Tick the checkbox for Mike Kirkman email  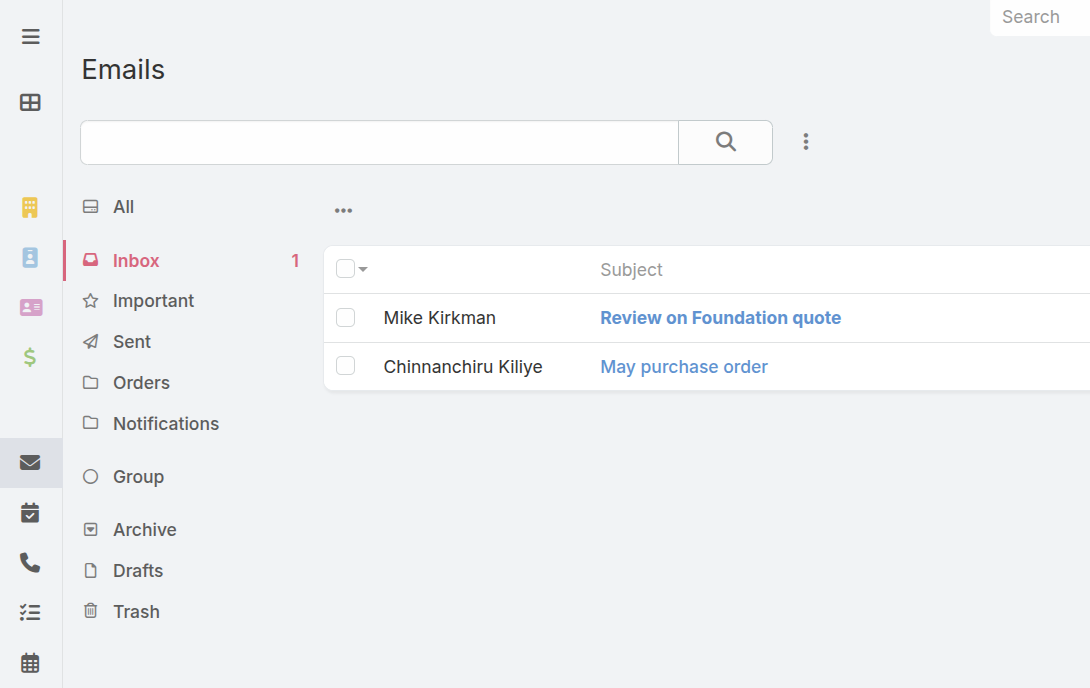[346, 318]
